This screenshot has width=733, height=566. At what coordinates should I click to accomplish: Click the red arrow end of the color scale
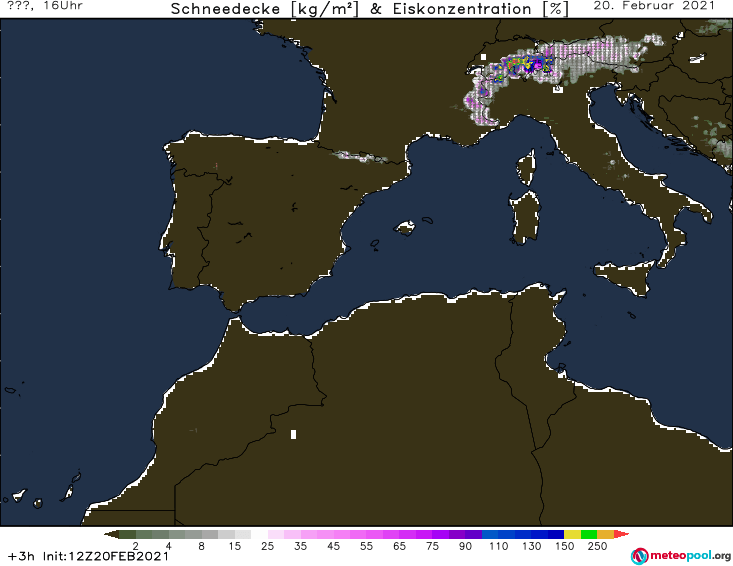point(621,534)
